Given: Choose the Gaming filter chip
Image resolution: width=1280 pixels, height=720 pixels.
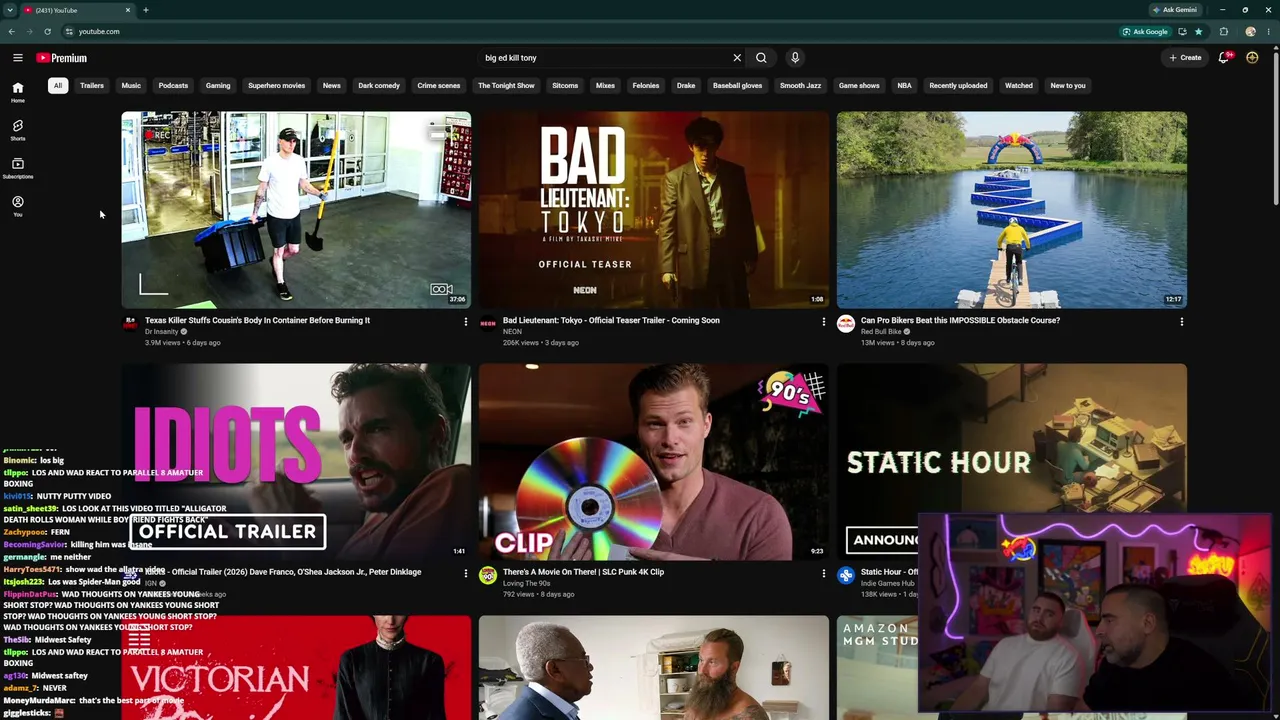Looking at the screenshot, I should (x=218, y=86).
